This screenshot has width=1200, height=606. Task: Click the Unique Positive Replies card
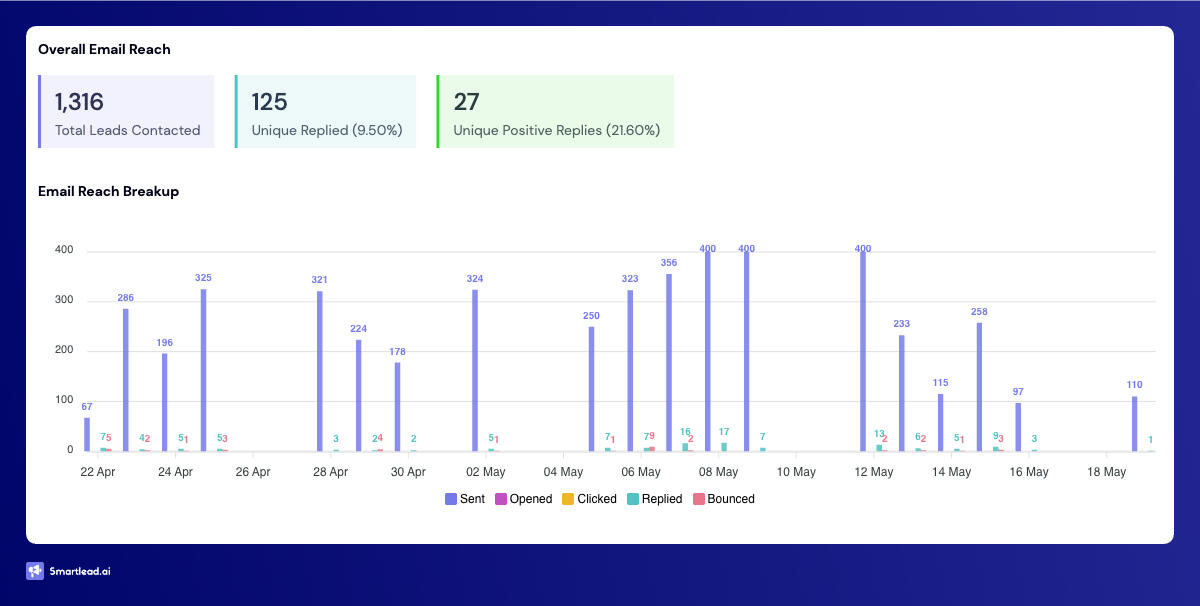point(556,111)
